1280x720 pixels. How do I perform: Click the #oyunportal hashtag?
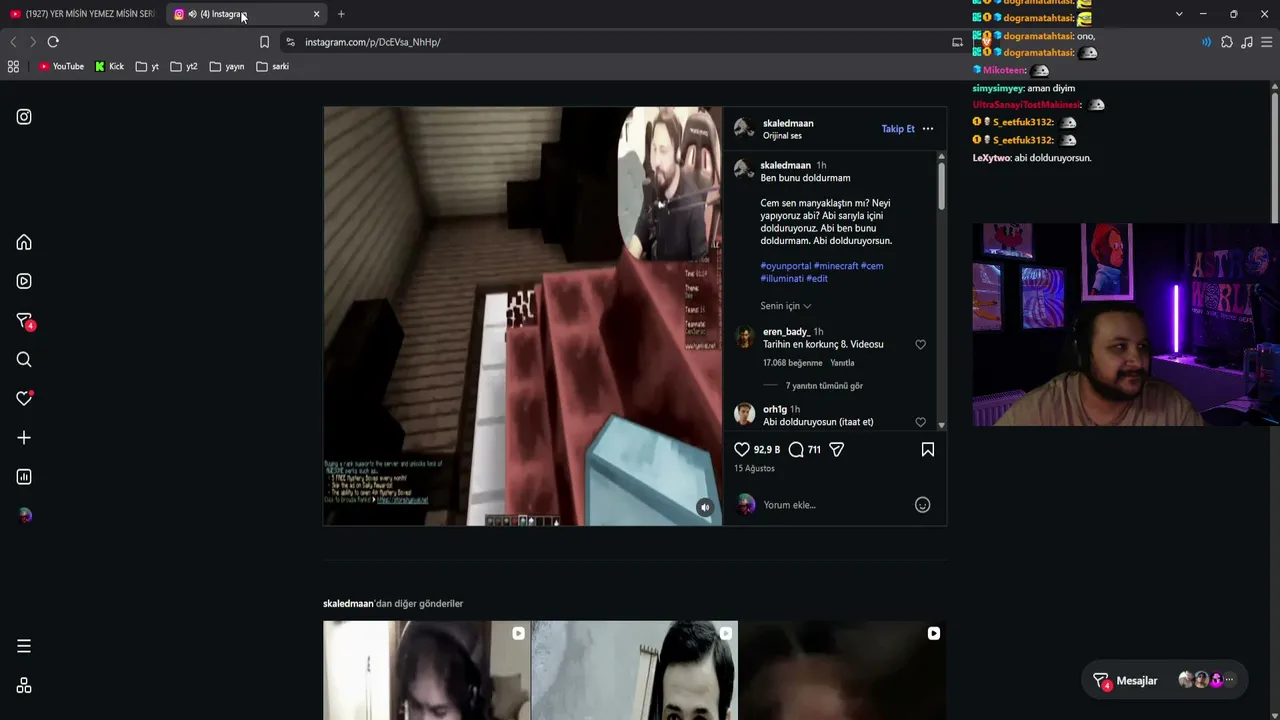tap(786, 266)
